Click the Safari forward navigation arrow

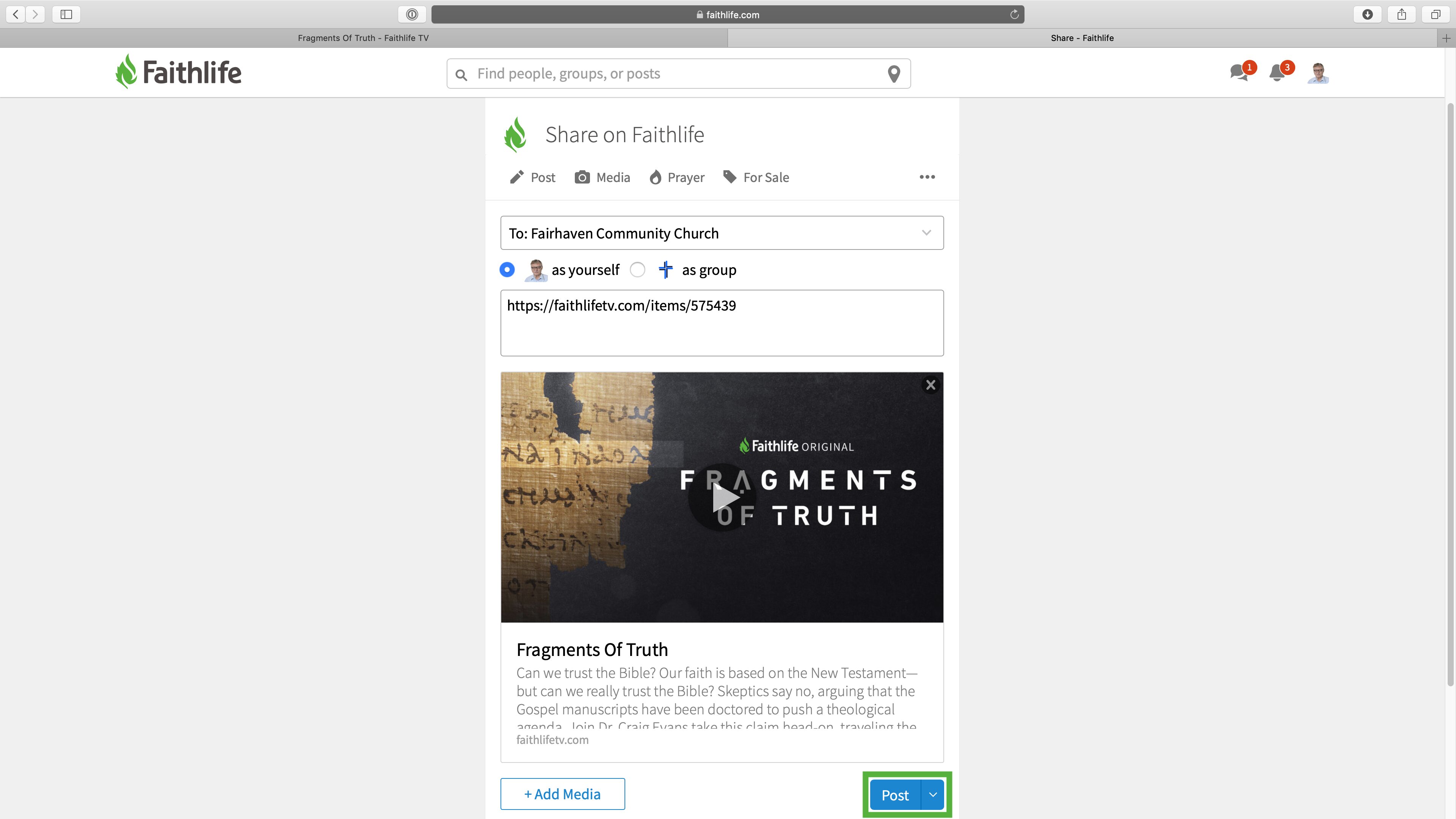point(35,14)
